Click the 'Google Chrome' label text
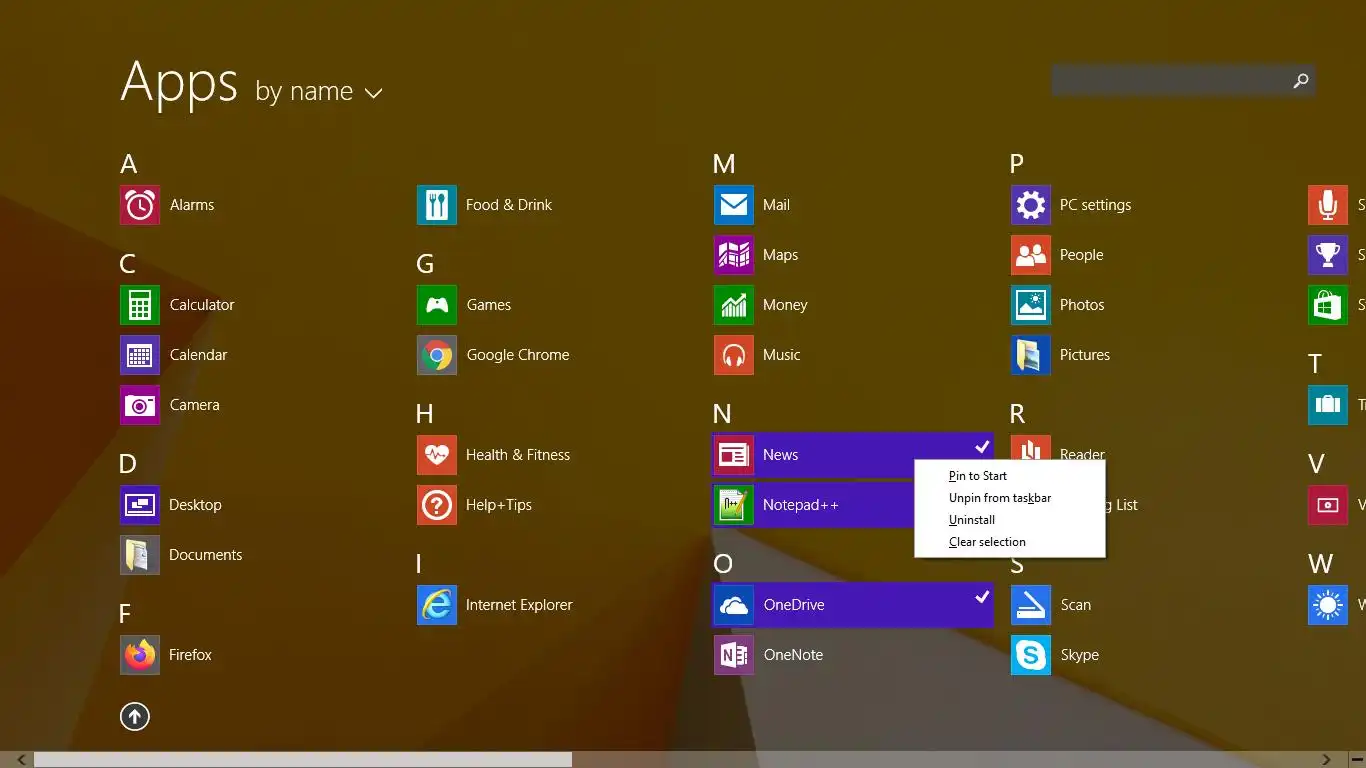This screenshot has height=768, width=1366. (517, 355)
